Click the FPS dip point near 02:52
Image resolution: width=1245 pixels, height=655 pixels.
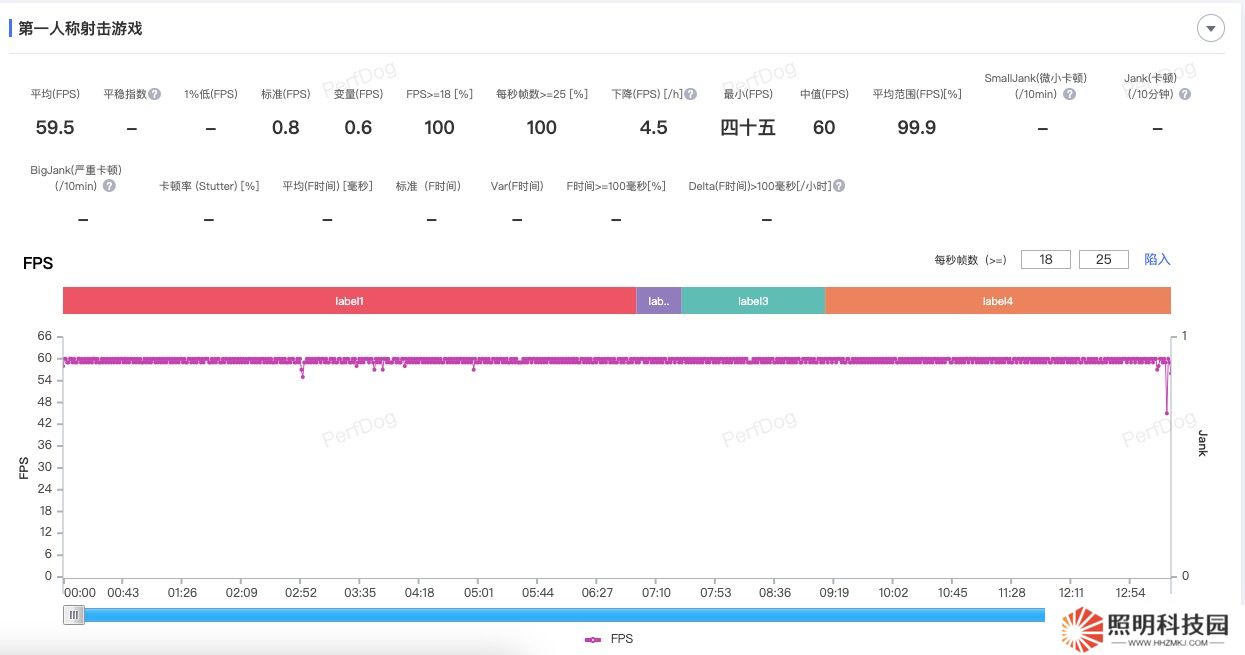(x=302, y=376)
